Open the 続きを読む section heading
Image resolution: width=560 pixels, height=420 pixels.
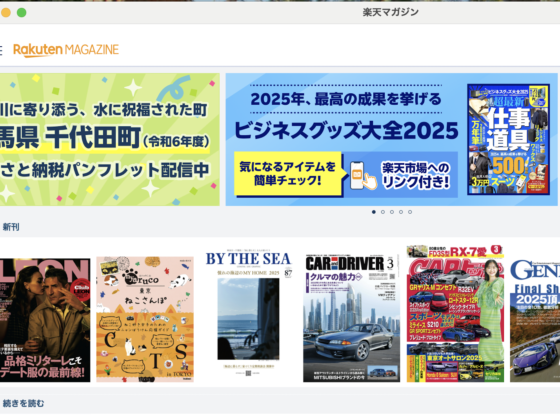tap(23, 403)
